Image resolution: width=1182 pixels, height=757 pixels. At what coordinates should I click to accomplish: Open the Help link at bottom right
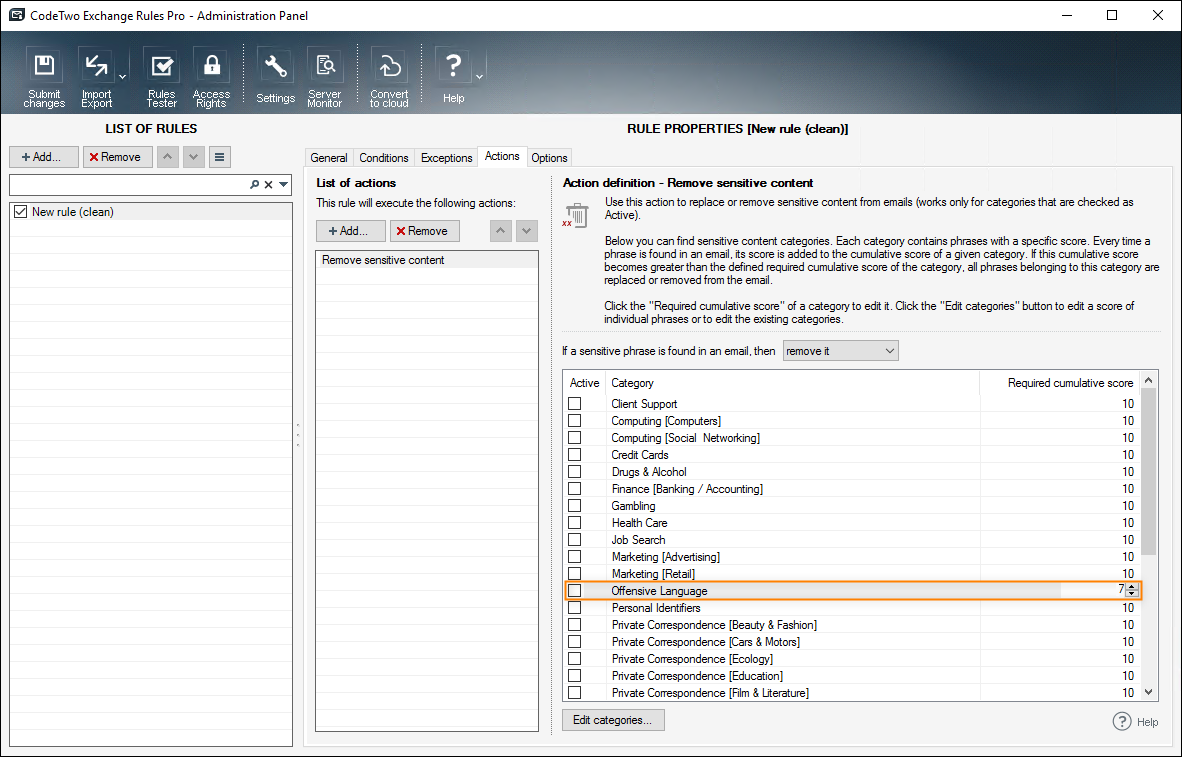click(1136, 722)
